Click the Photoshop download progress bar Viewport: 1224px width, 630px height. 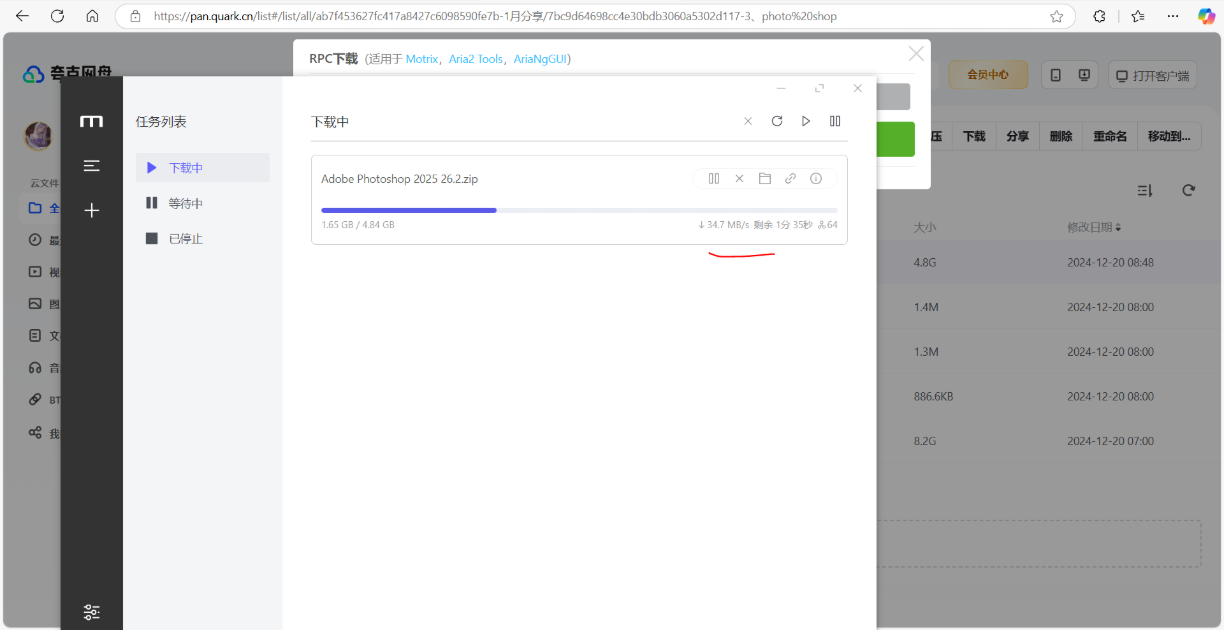579,210
